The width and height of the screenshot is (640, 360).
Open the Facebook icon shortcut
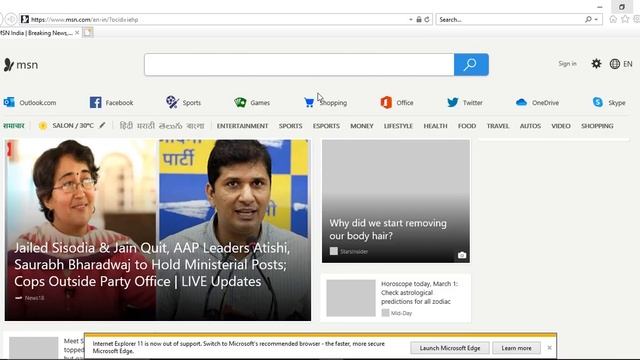[96, 102]
